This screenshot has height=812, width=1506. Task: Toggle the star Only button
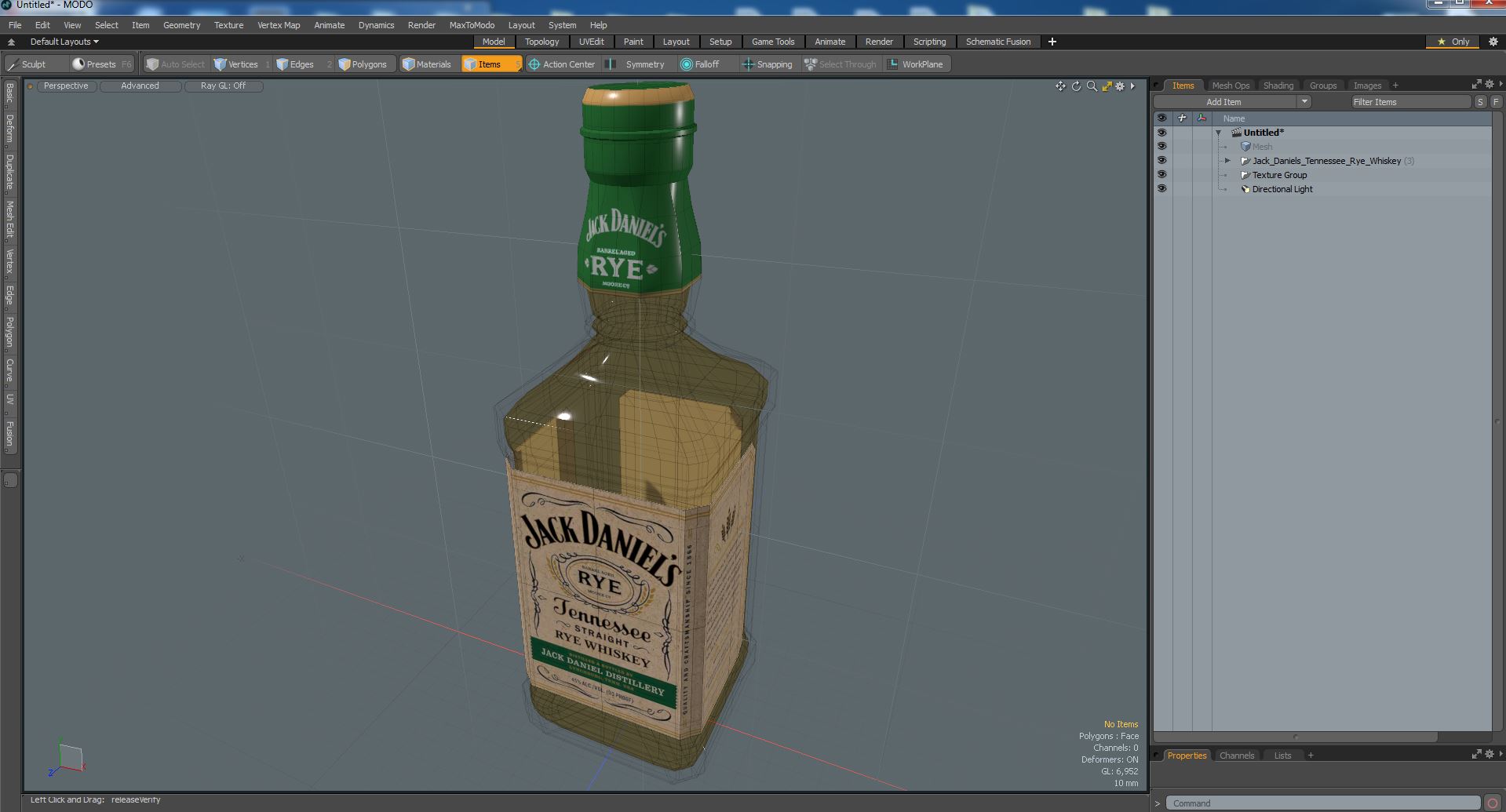tap(1453, 42)
